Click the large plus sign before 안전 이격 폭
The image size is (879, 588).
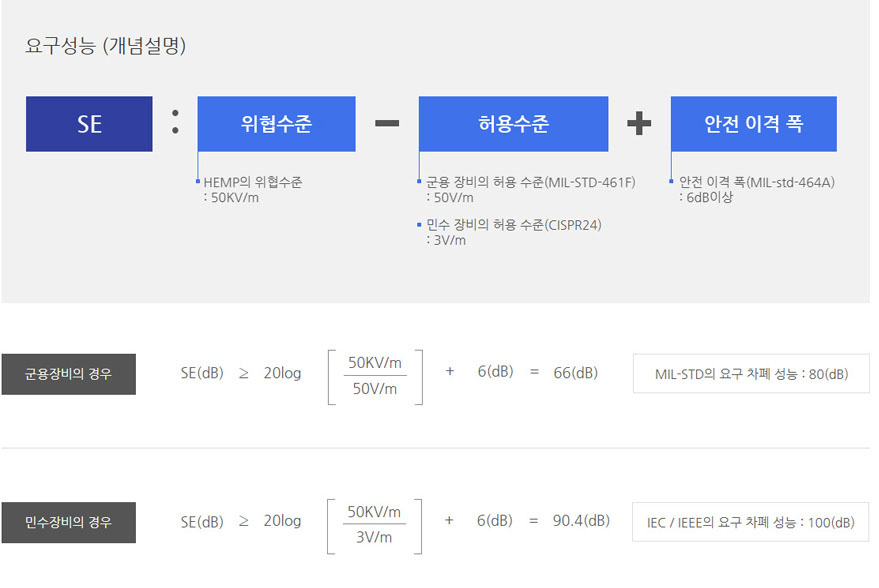pos(639,123)
